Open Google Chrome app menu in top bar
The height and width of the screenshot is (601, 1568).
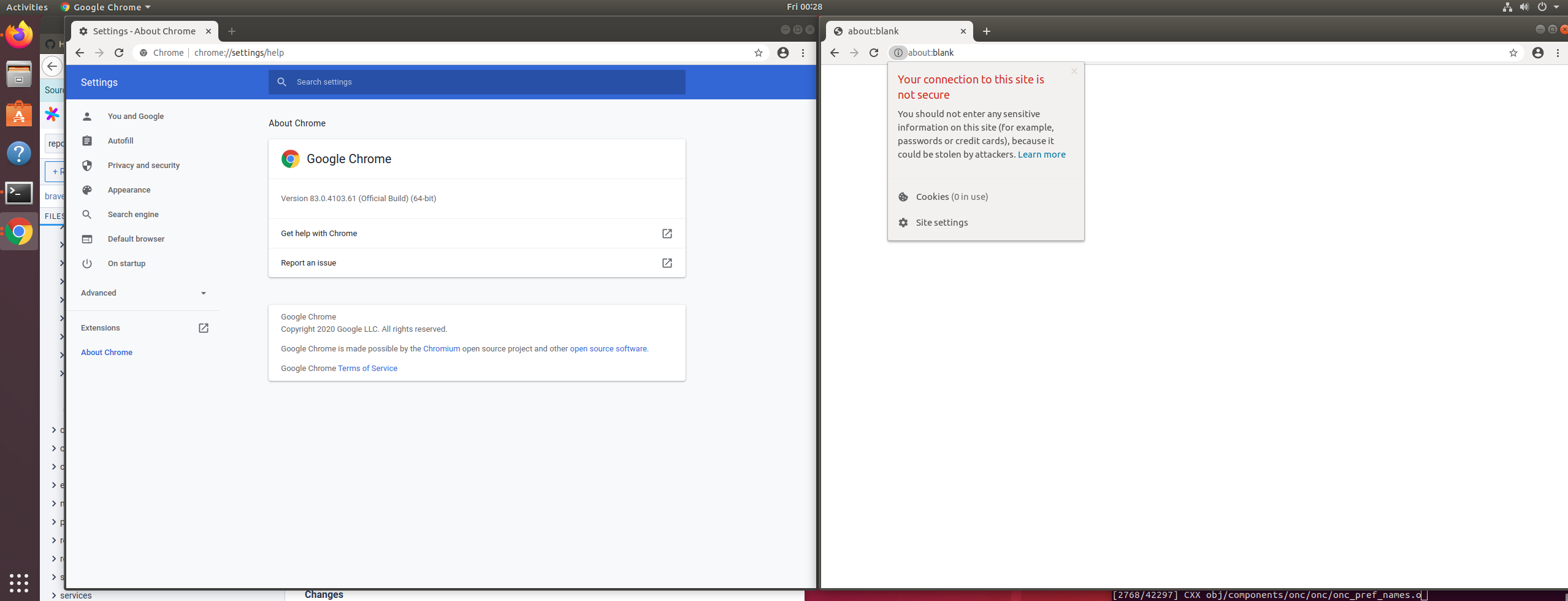coord(106,7)
